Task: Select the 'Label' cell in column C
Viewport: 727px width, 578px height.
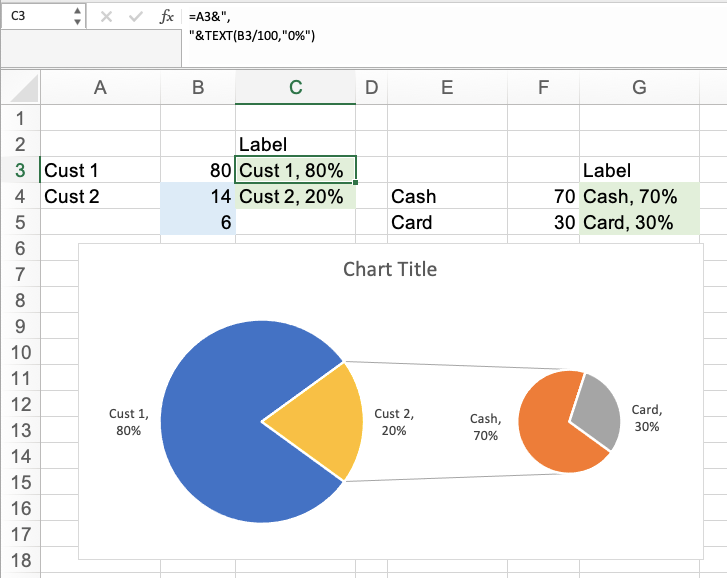Action: pyautogui.click(x=295, y=144)
